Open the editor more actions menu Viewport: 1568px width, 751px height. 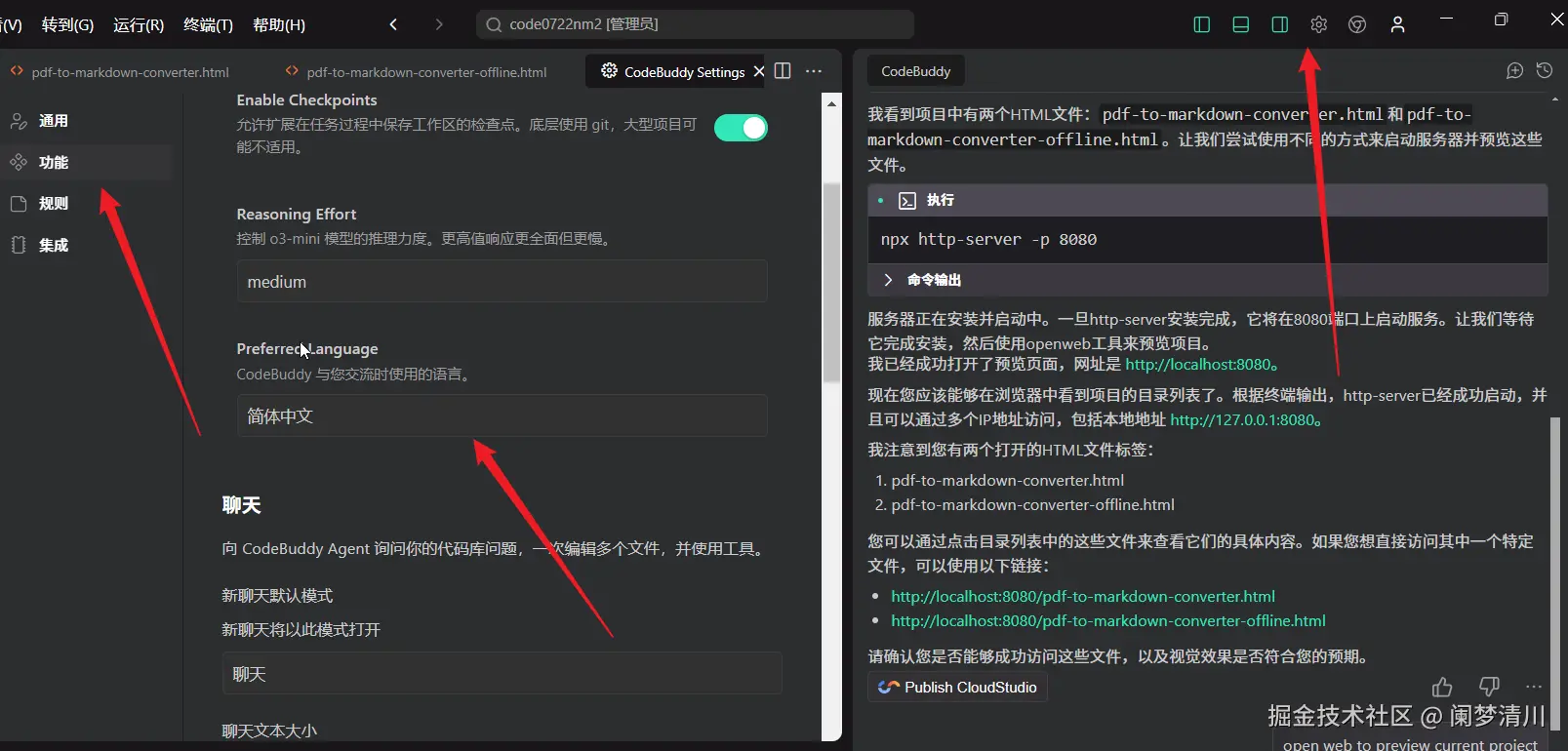[x=814, y=71]
